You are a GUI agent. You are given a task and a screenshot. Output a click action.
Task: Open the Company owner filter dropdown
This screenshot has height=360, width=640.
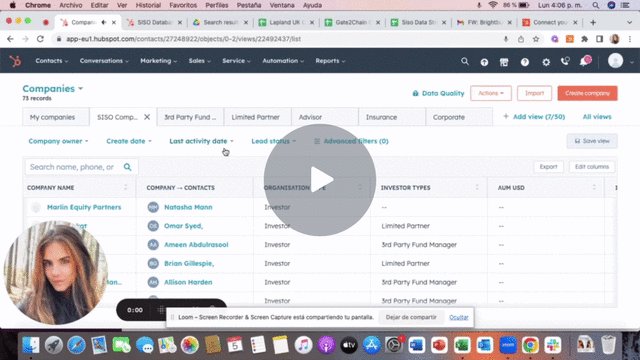click(58, 141)
